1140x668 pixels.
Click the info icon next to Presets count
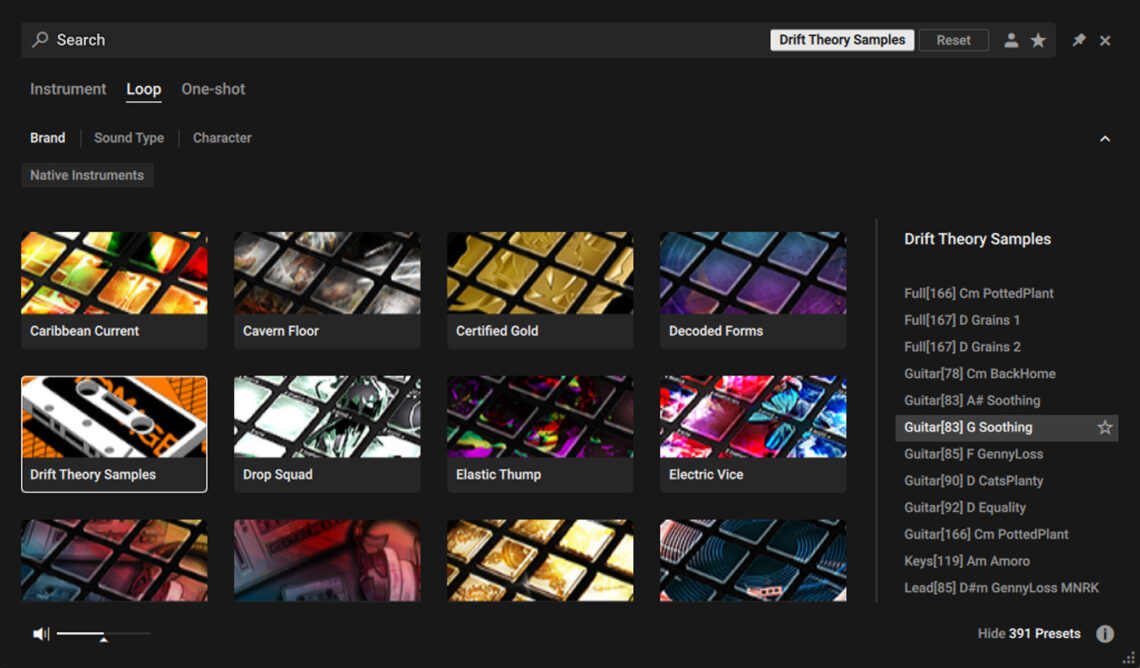pos(1105,633)
